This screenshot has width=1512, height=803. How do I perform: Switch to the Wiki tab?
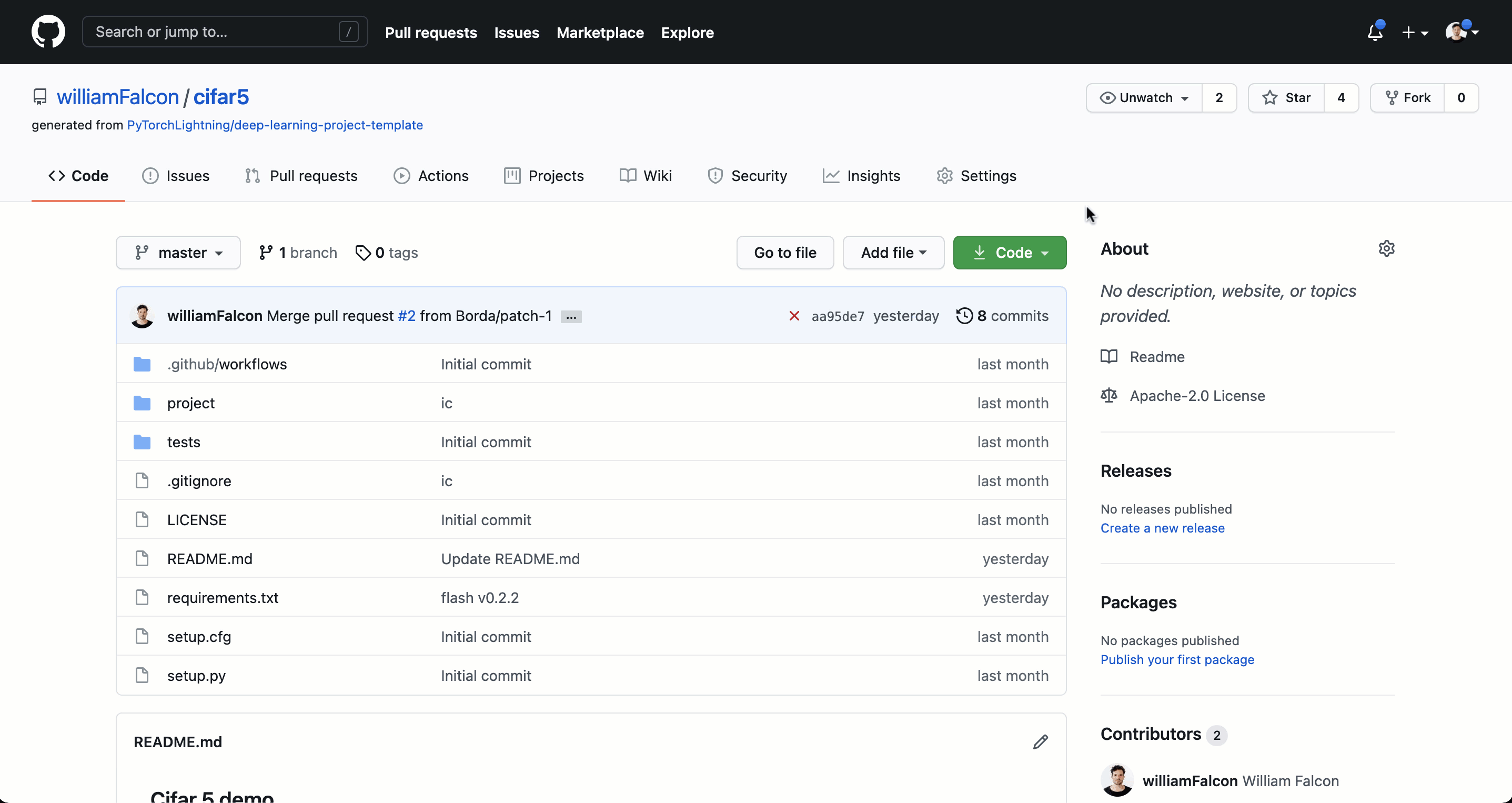tap(646, 176)
